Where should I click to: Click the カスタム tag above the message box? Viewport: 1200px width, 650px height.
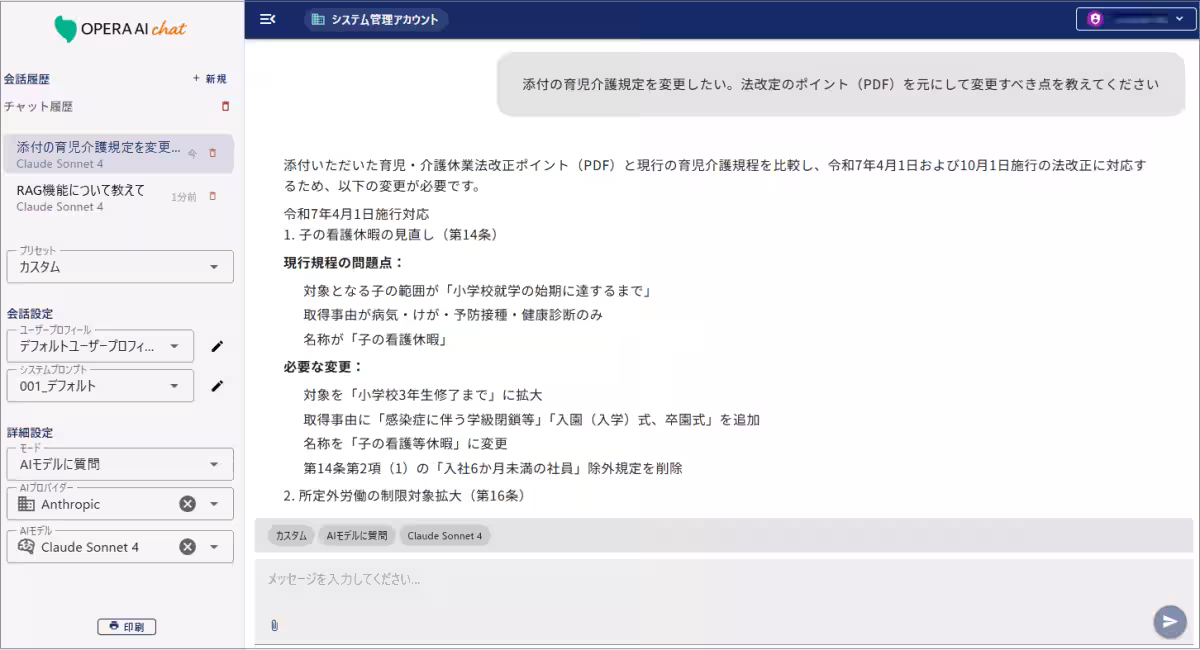point(290,536)
